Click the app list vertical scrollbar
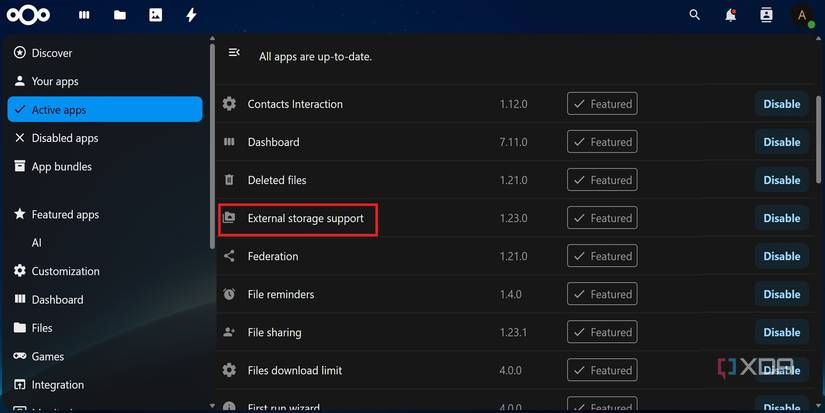 (x=819, y=139)
